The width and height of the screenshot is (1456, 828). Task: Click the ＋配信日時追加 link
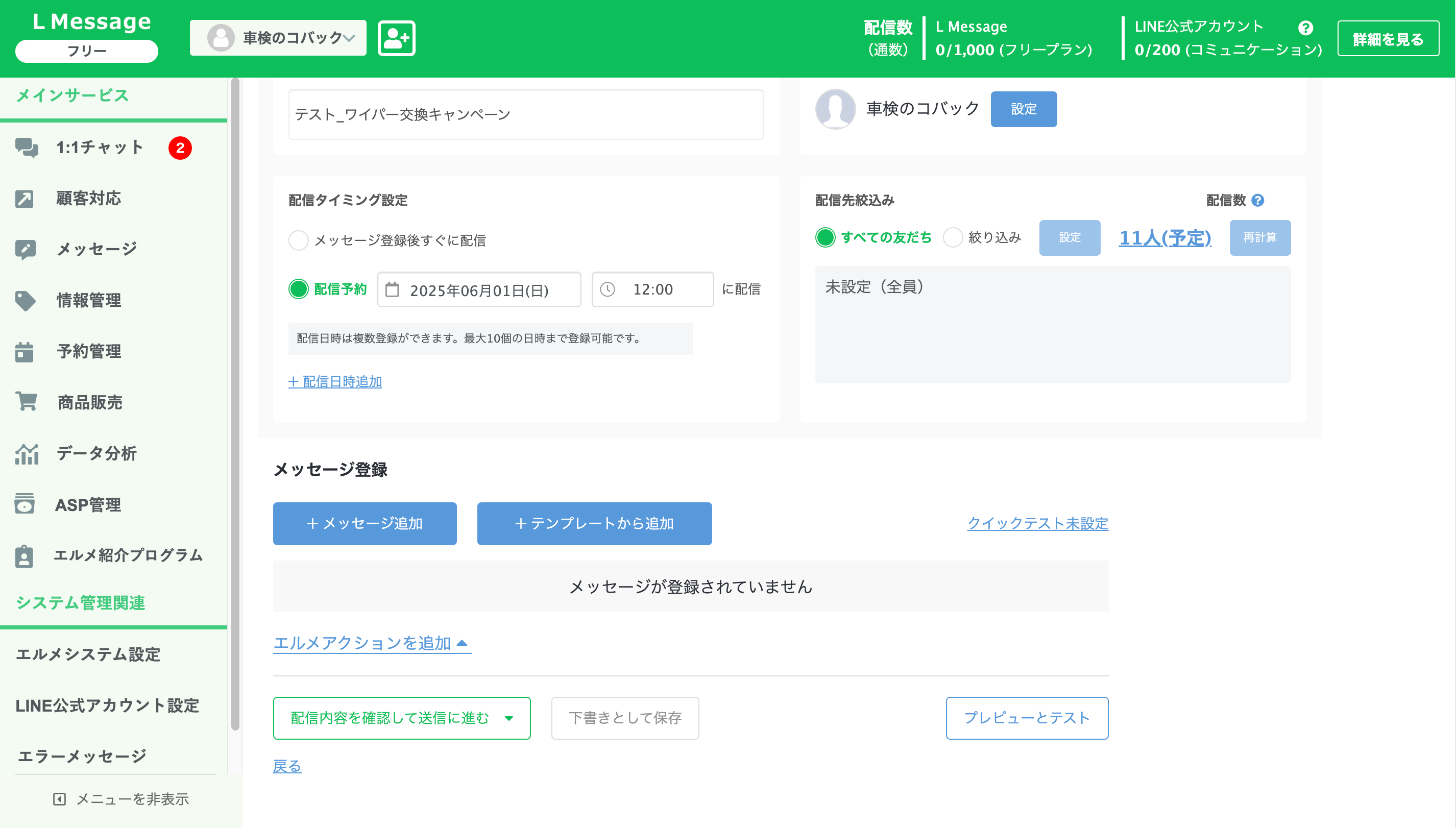click(x=334, y=382)
